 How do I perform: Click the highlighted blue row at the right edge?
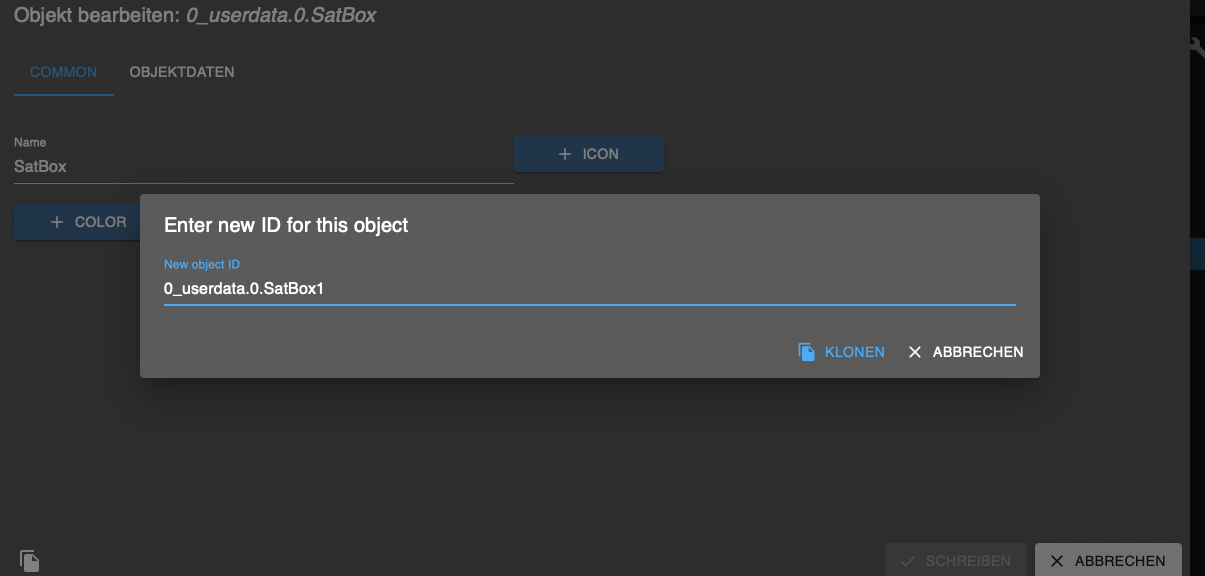(x=1197, y=254)
